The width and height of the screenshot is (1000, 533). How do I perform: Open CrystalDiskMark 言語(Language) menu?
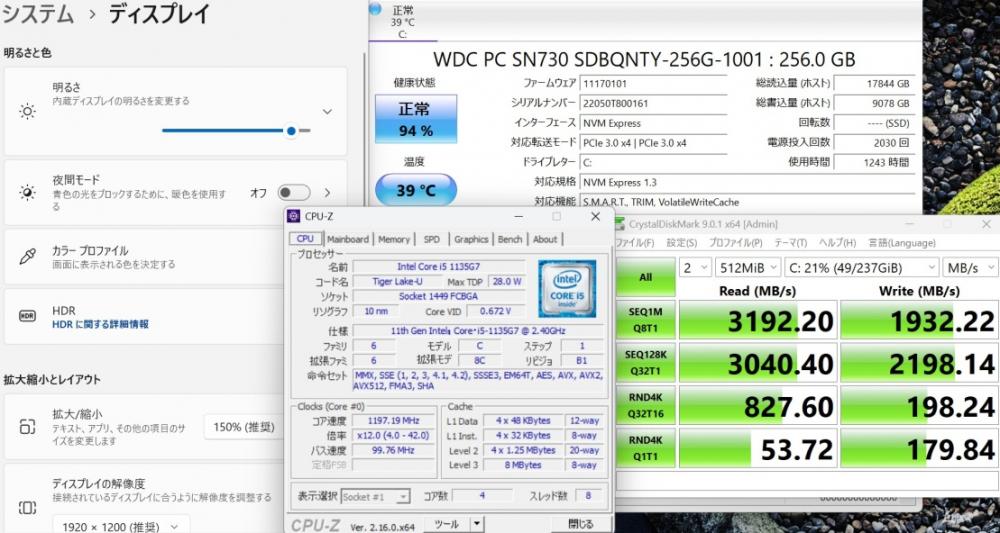tap(902, 243)
